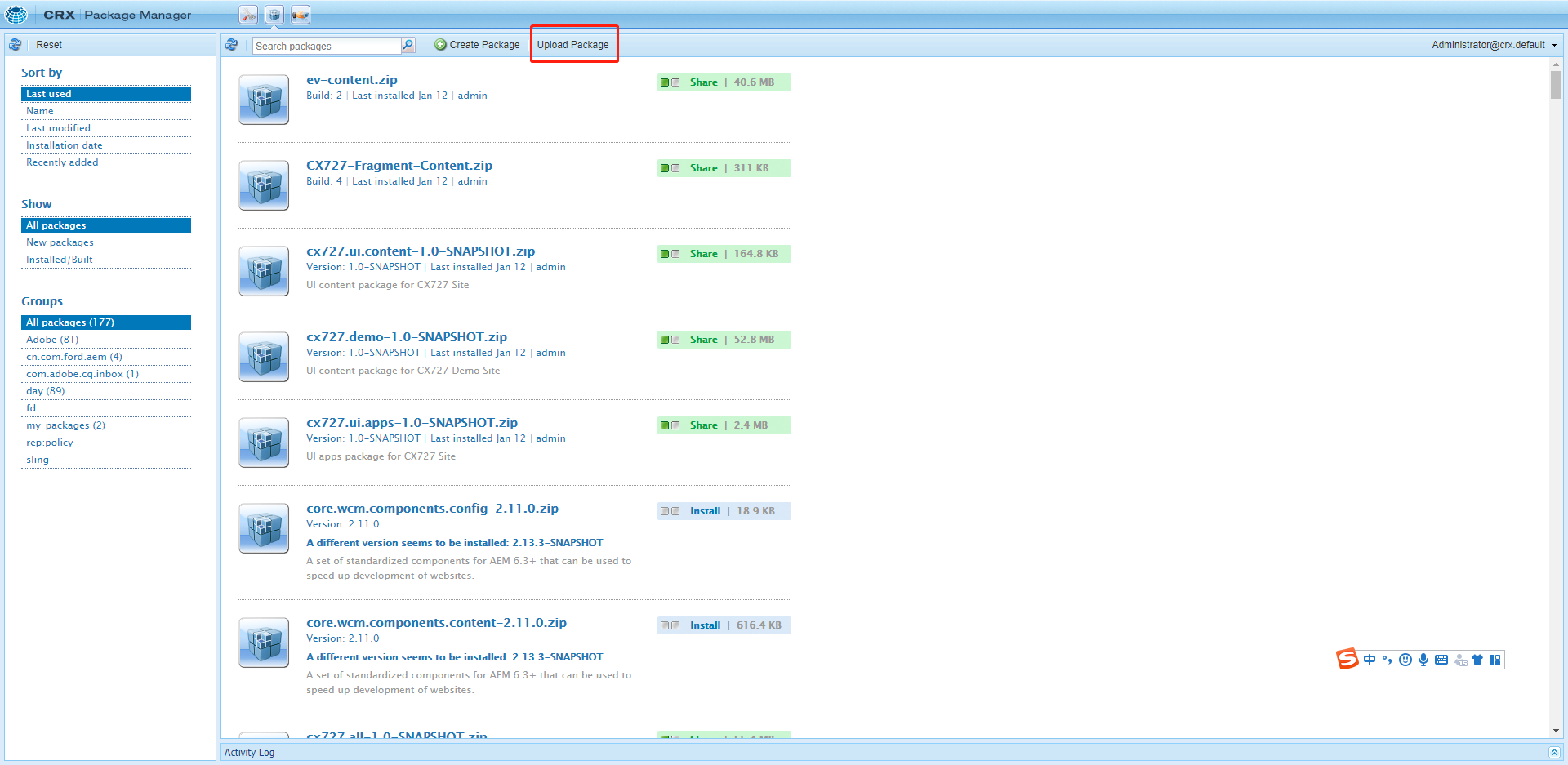
Task: Show All packages filter
Action: pyautogui.click(x=106, y=225)
